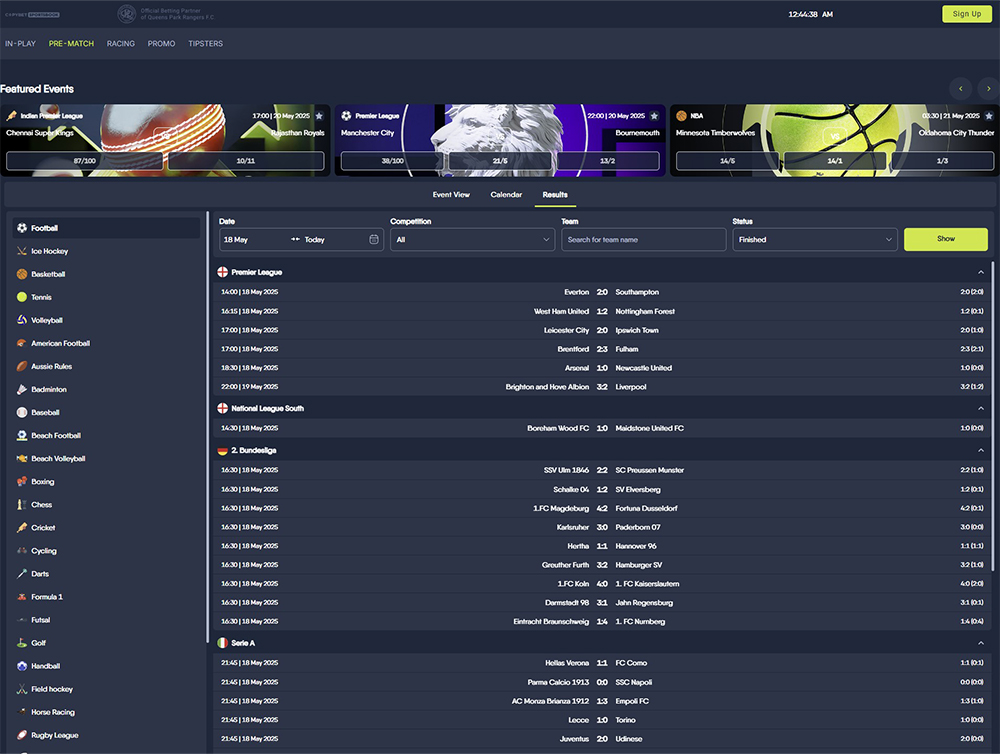Select Field hockey sticks icon
Viewport: 1000px width, 754px height.
click(x=22, y=689)
